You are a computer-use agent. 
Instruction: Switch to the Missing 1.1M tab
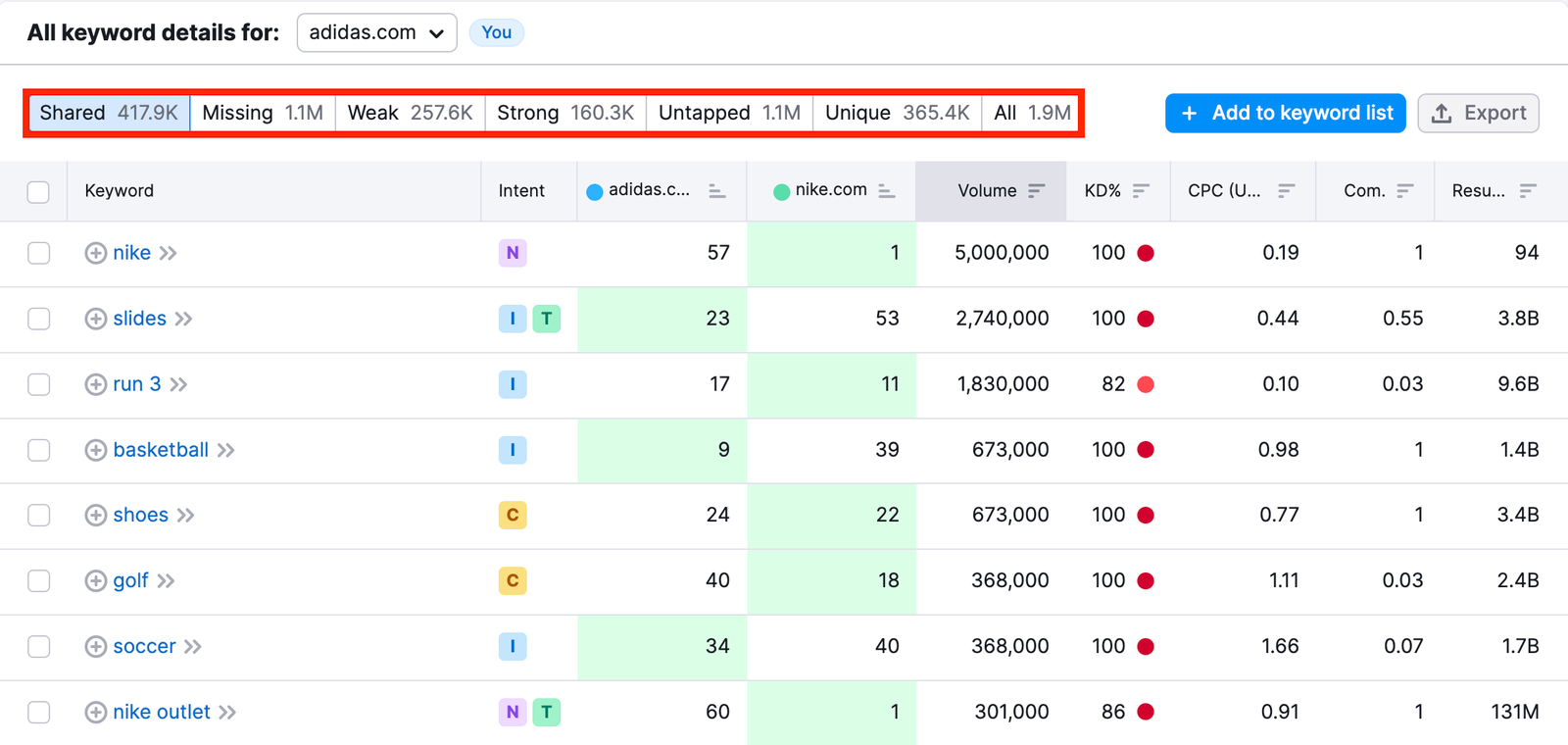(263, 113)
